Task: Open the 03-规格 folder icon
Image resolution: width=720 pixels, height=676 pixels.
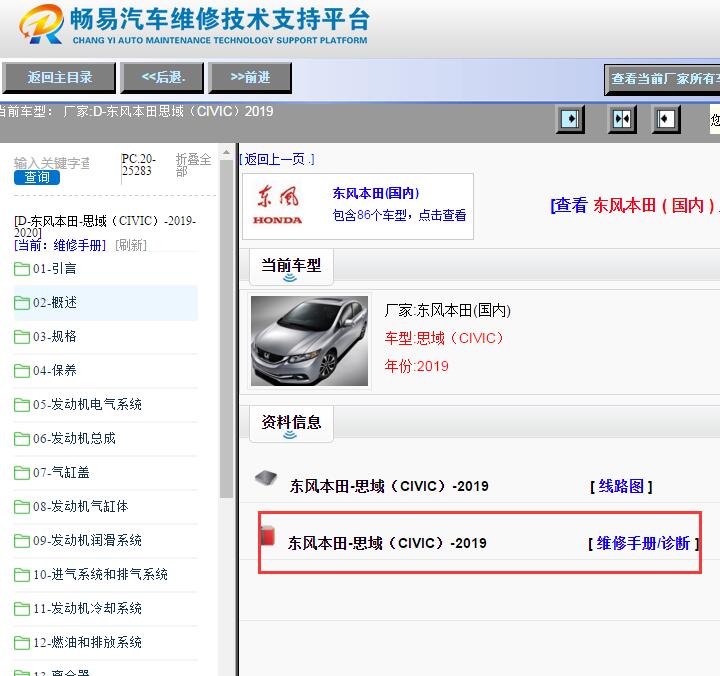Action: [22, 337]
